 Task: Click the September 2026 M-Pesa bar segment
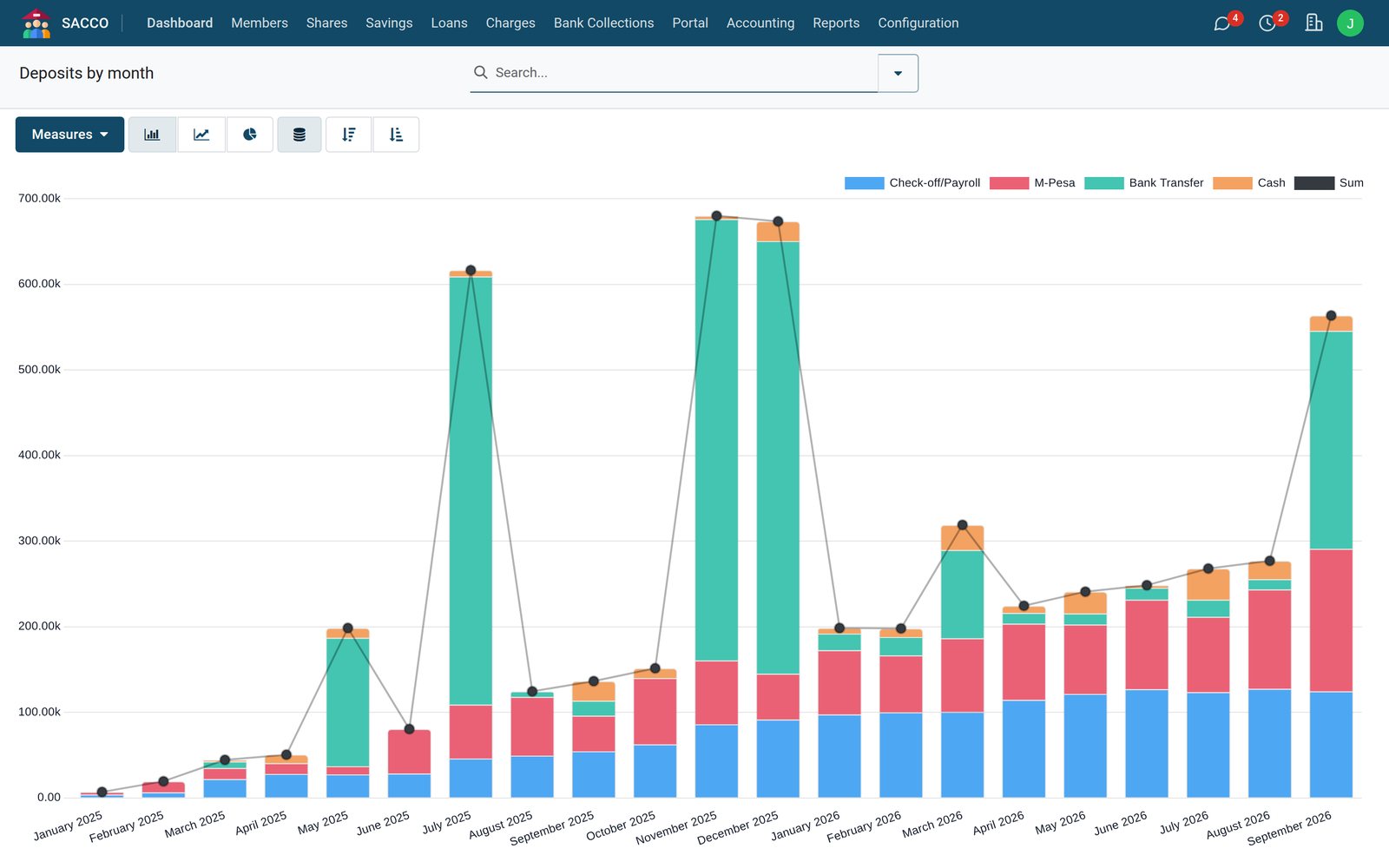tap(1331, 621)
